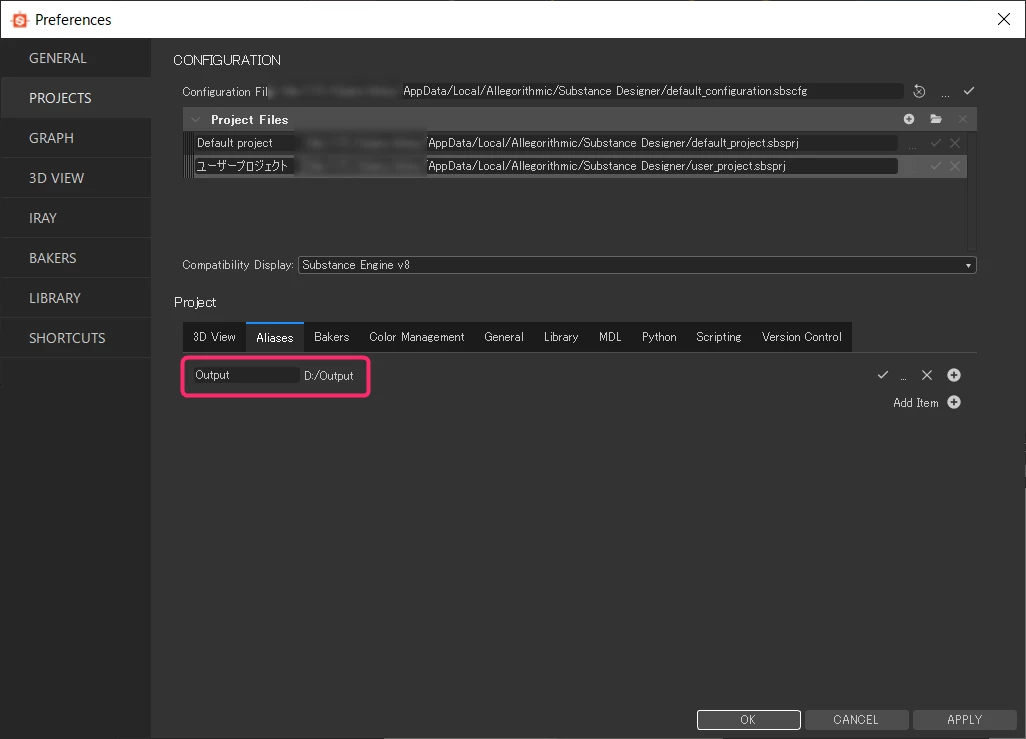
Task: Delete the Default project row
Action: 955,143
